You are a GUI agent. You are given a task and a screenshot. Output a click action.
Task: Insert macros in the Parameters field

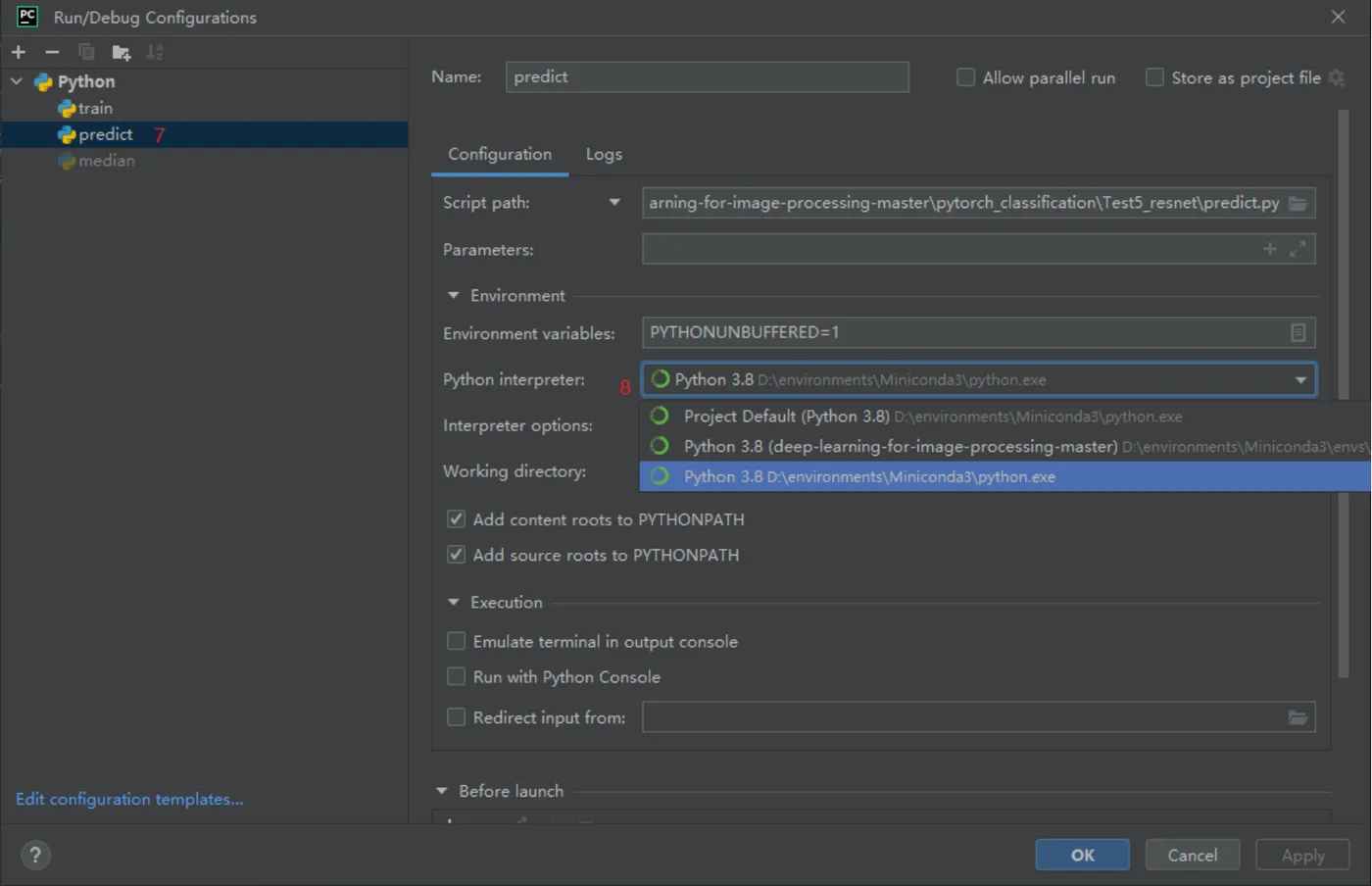coord(1270,249)
